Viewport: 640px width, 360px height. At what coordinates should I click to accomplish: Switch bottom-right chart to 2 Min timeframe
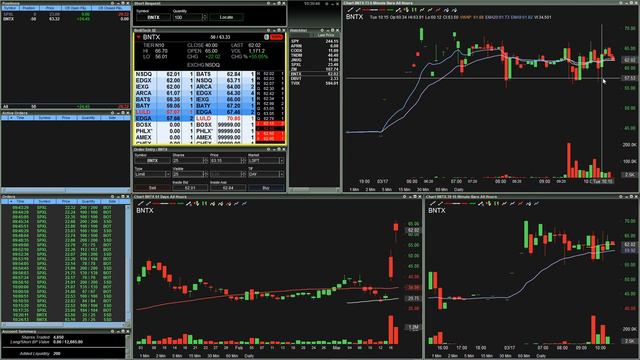453,356
